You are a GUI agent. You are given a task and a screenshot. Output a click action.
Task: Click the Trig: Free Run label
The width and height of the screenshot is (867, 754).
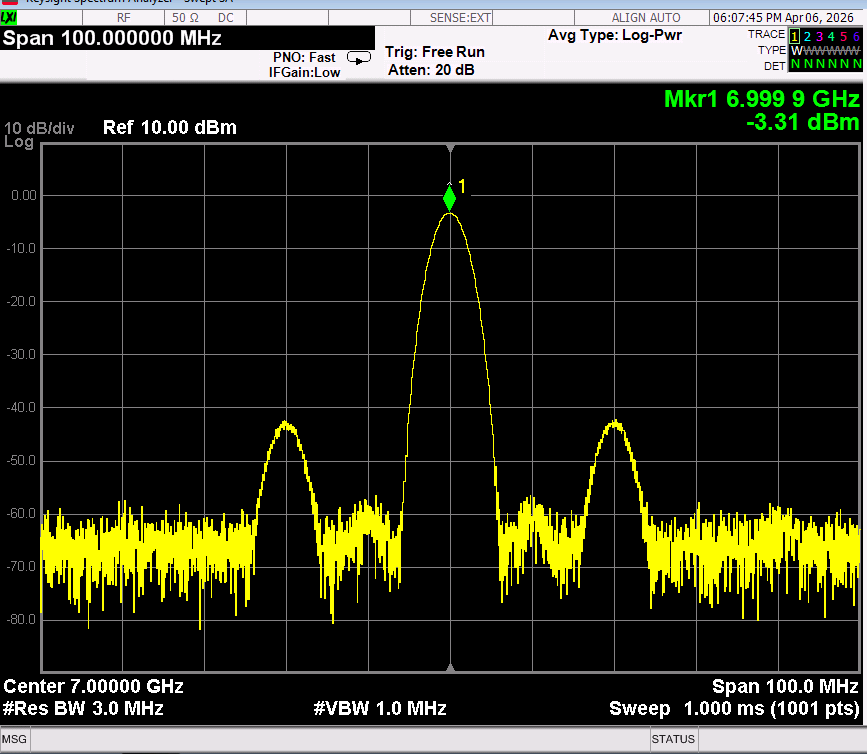tap(435, 52)
